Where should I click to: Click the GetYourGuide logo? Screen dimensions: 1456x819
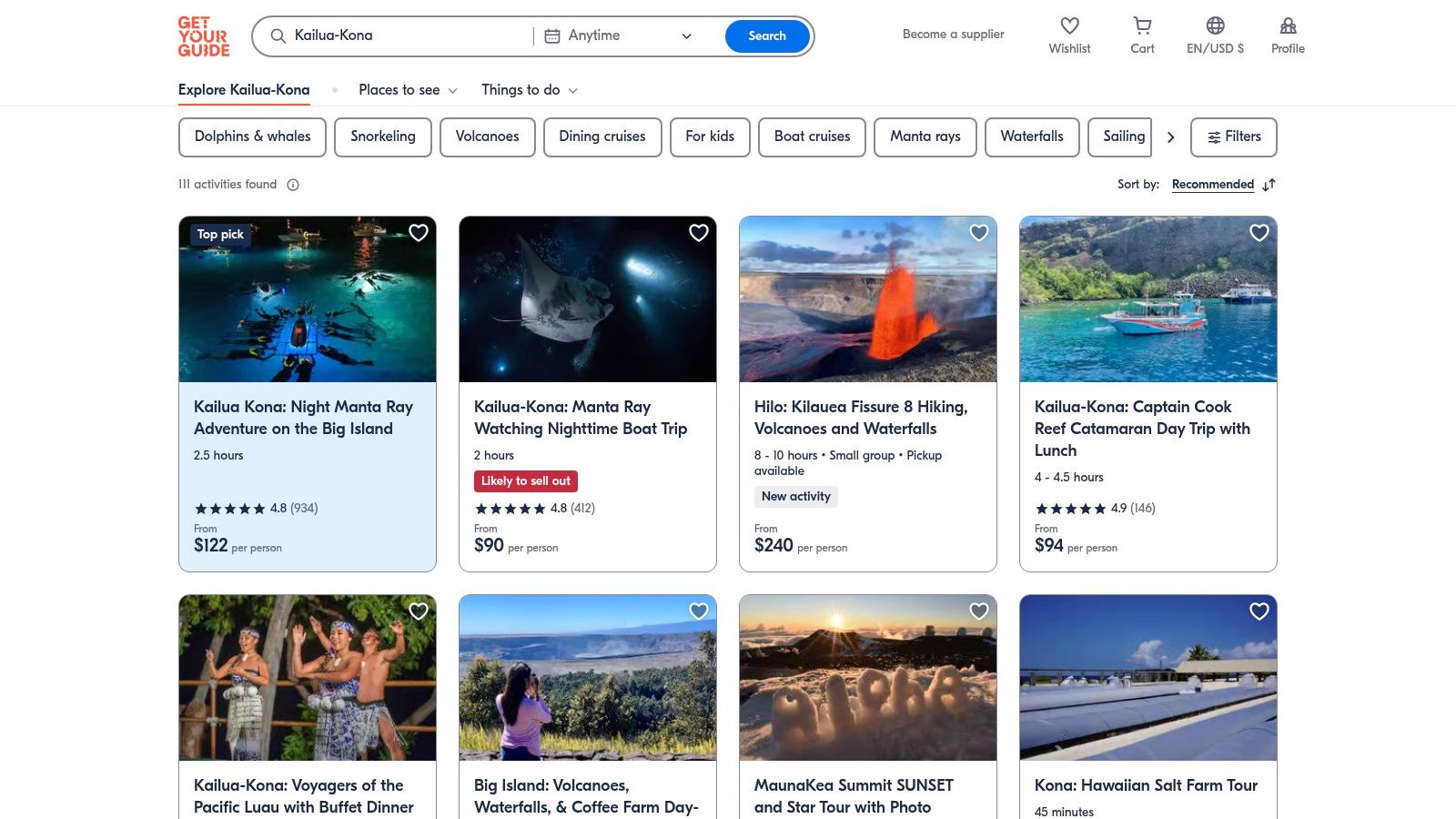pyautogui.click(x=204, y=36)
